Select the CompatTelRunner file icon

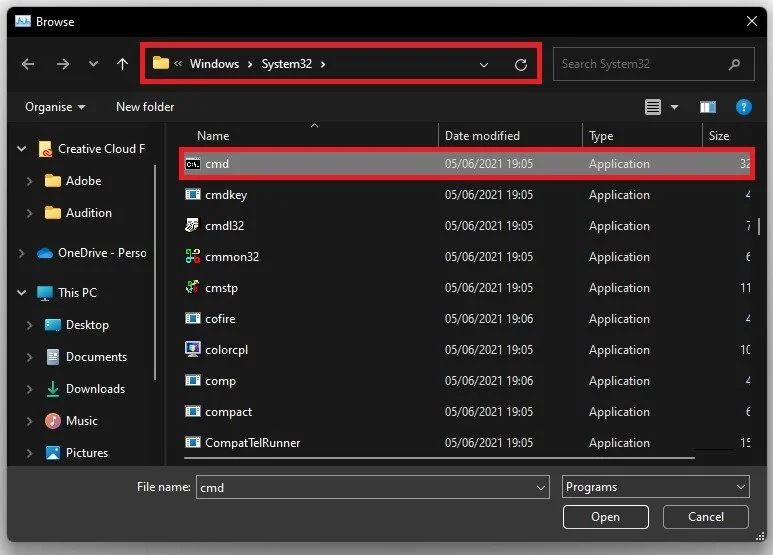pos(193,442)
